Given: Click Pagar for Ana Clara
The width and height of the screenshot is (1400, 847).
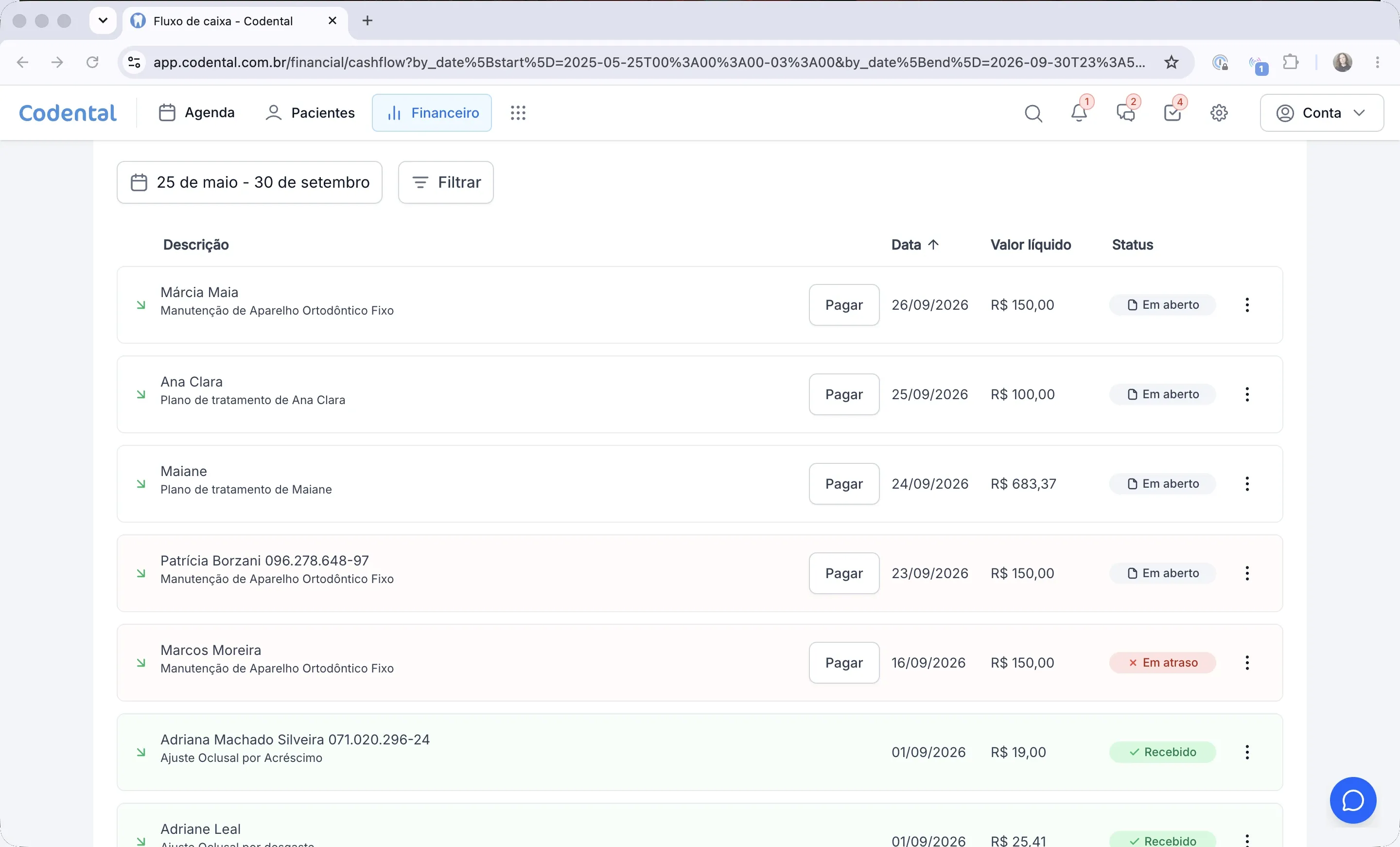Looking at the screenshot, I should (x=844, y=394).
